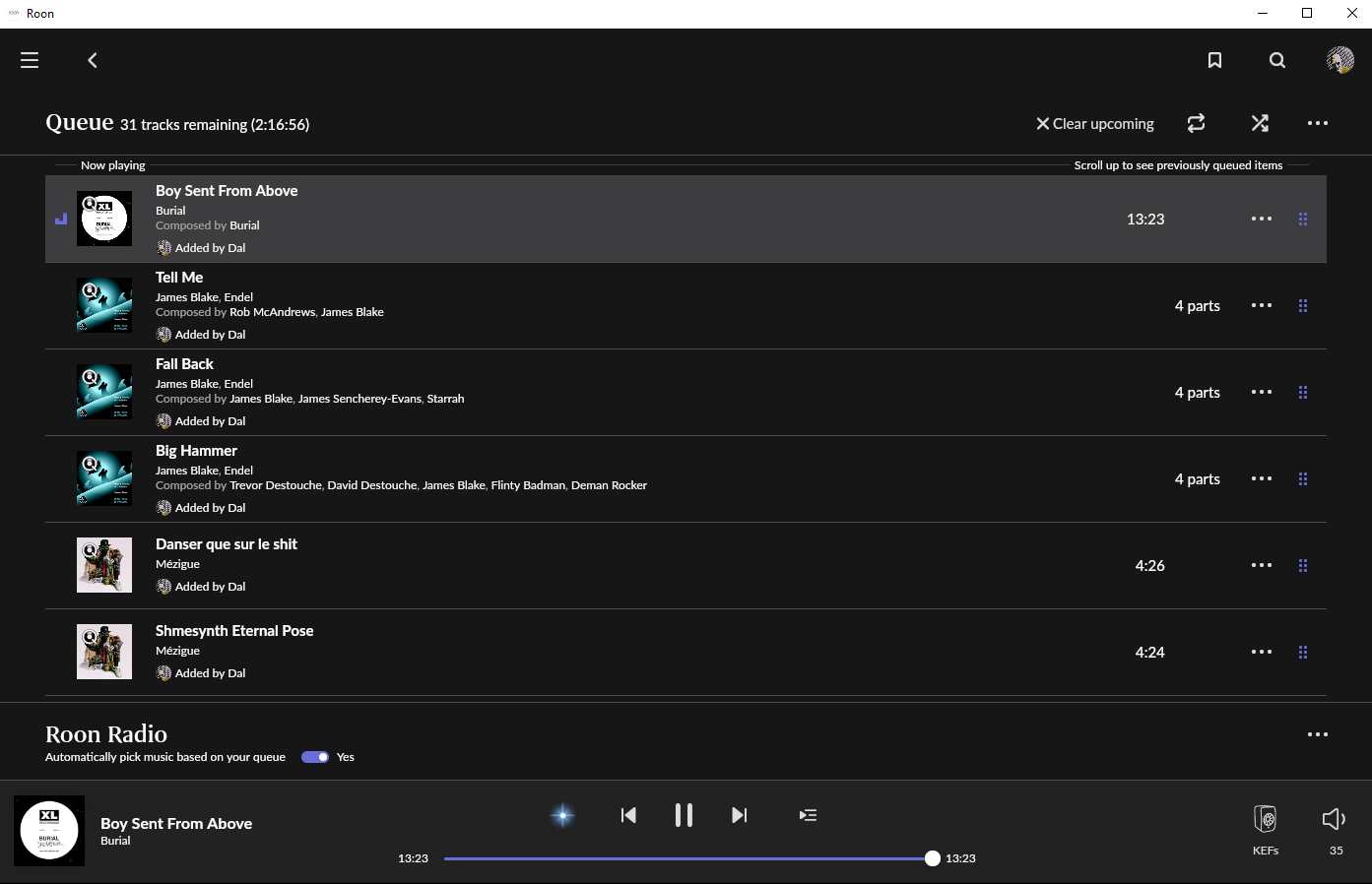Click reorder handle for Boy Sent From Above row
1372x884 pixels.
pos(1303,219)
